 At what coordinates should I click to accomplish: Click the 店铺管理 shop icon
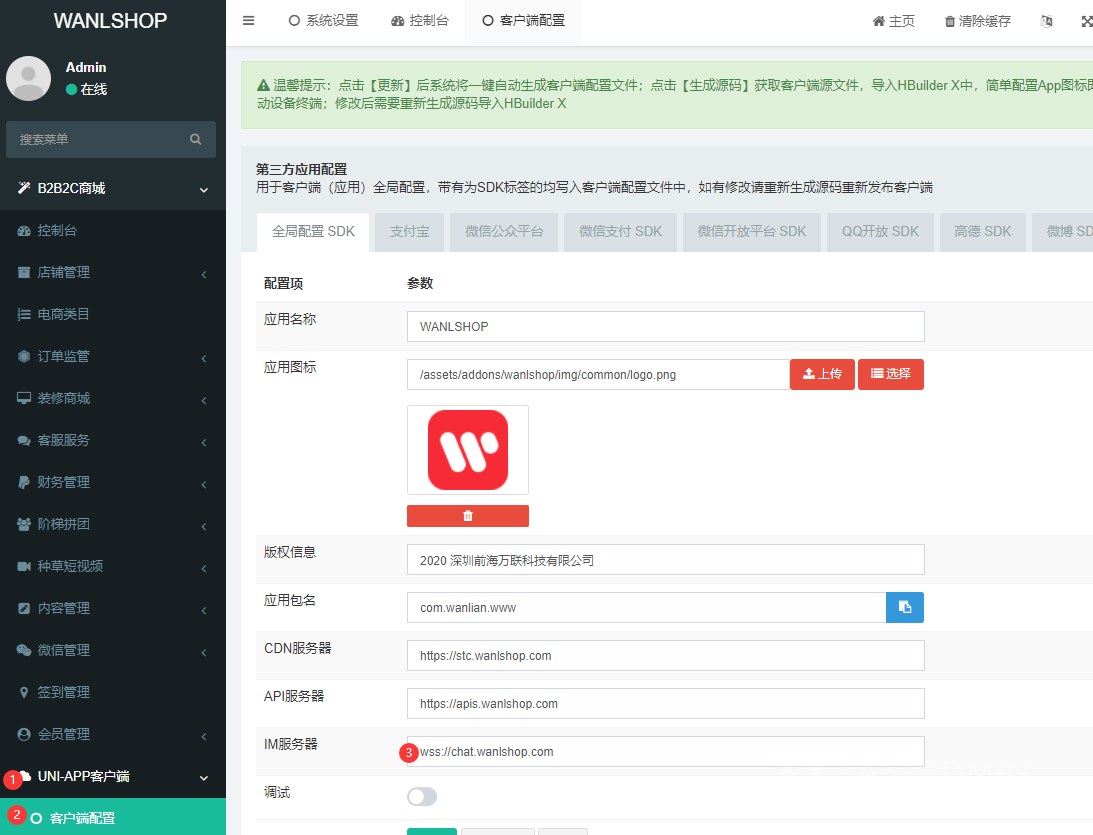click(x=24, y=273)
